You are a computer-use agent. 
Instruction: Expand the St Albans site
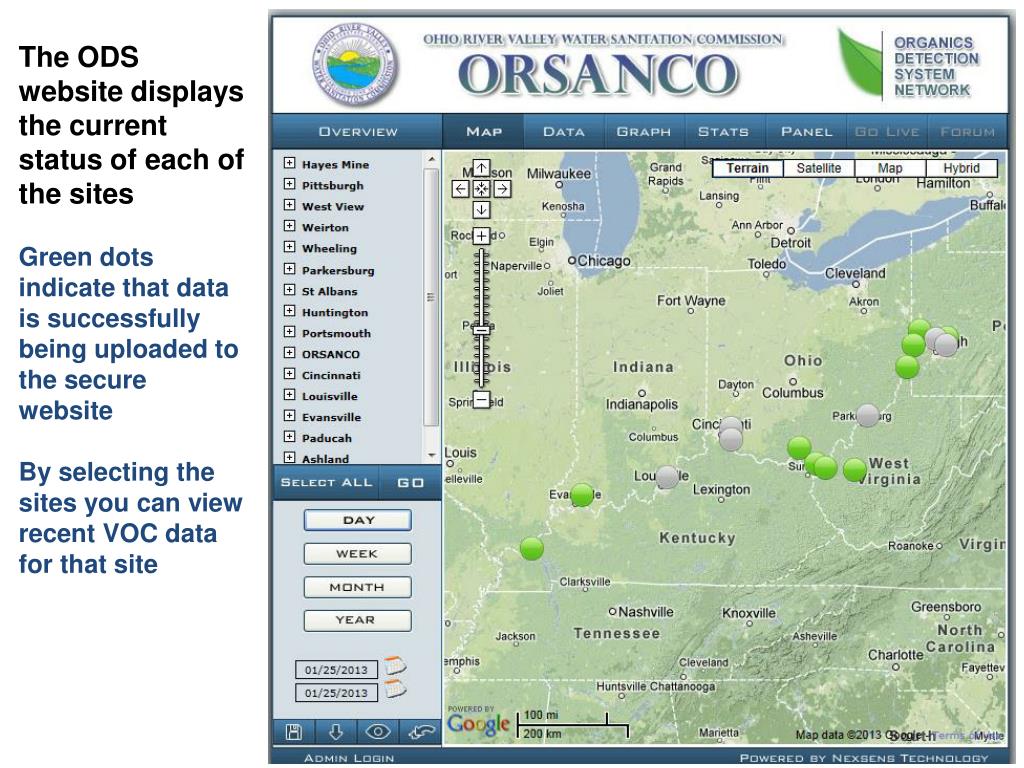(x=289, y=289)
